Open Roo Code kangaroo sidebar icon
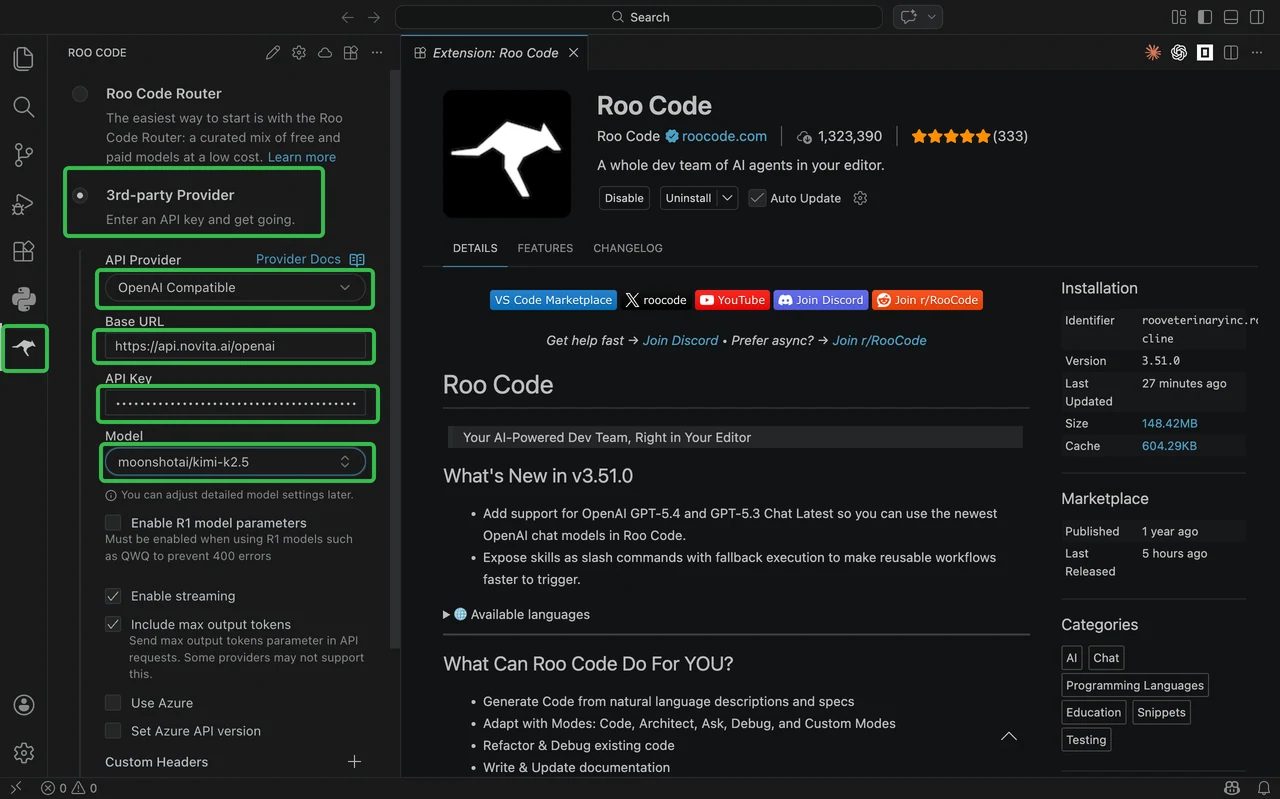This screenshot has height=799, width=1280. (x=24, y=348)
